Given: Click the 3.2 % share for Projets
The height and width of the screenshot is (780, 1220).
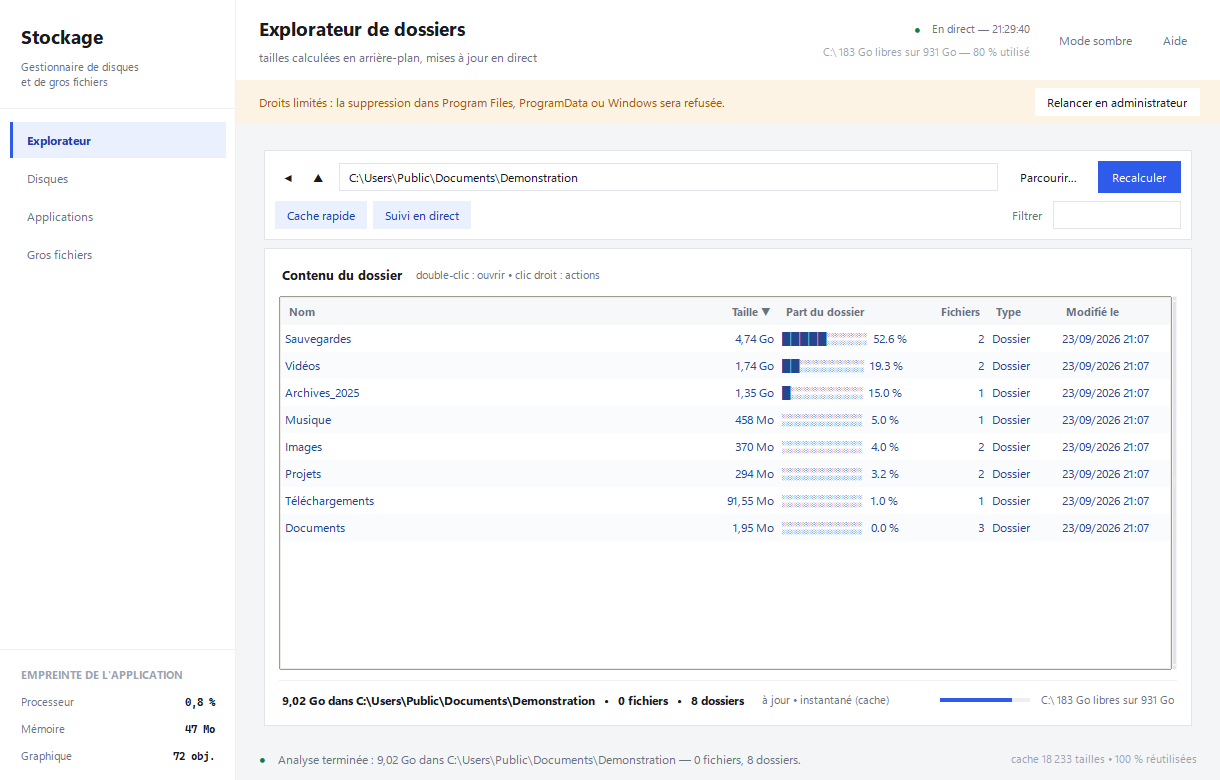Looking at the screenshot, I should click(x=885, y=474).
